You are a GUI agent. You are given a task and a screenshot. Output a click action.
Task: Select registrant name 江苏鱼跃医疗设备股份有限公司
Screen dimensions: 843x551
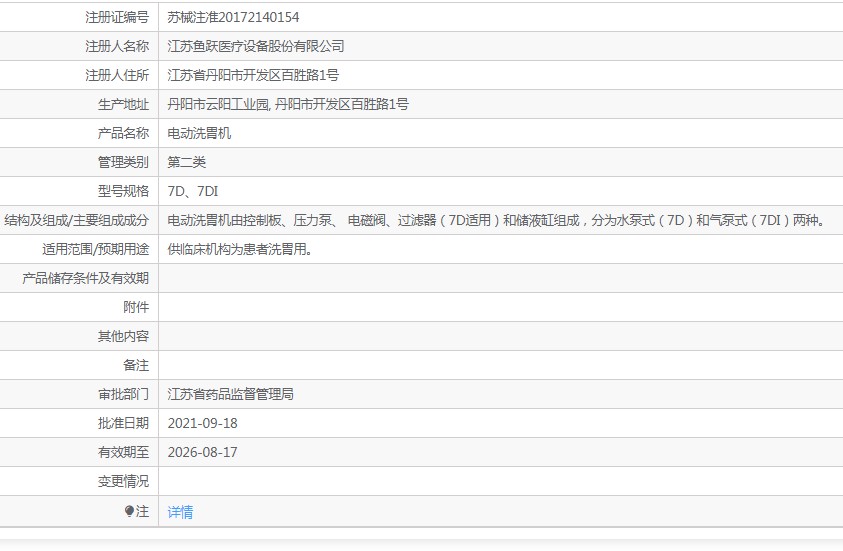[255, 46]
